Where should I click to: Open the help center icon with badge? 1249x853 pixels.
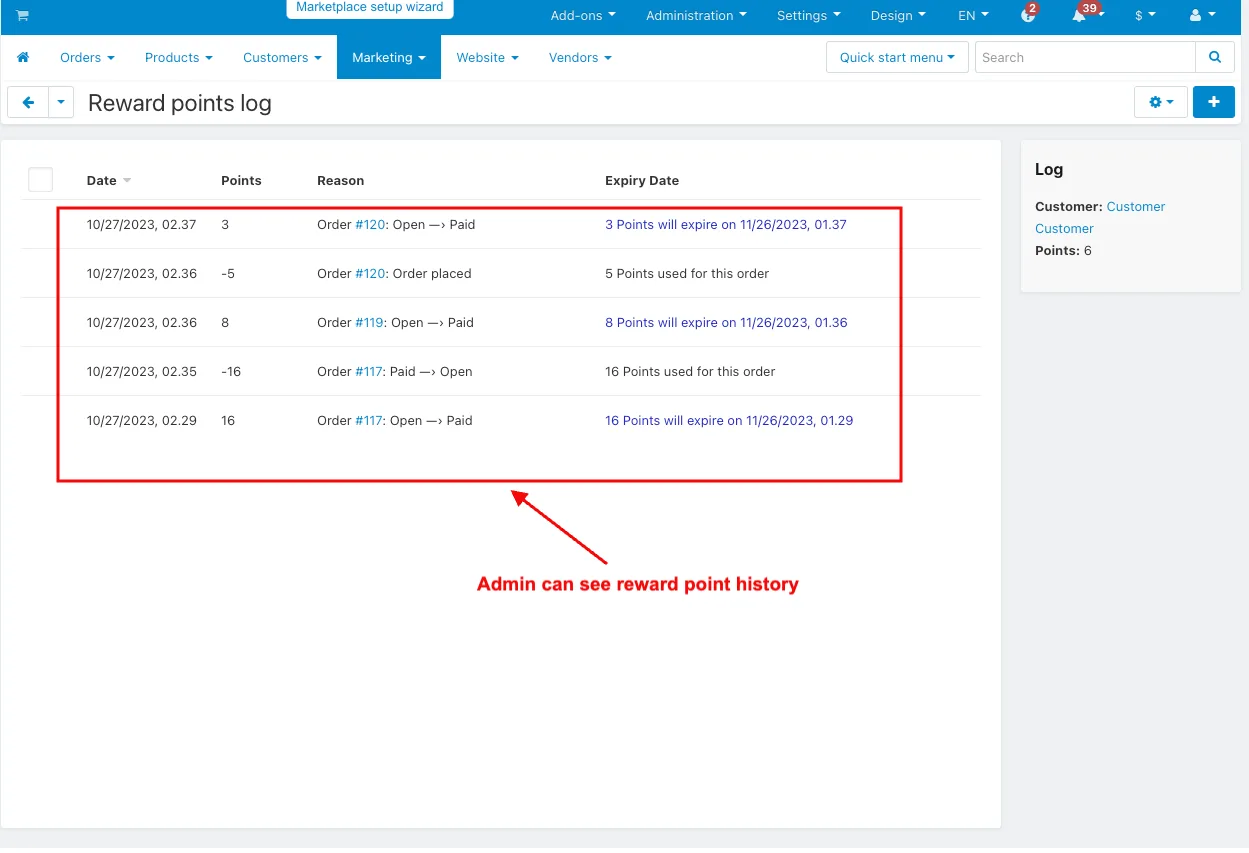tap(1028, 16)
